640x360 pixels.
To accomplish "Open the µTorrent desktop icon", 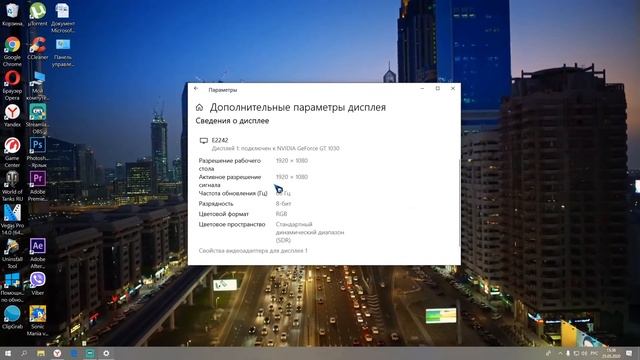I will tap(38, 14).
